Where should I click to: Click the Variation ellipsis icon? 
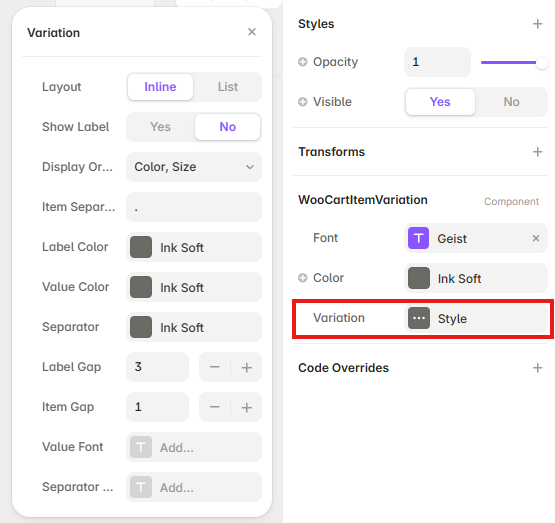tap(419, 318)
